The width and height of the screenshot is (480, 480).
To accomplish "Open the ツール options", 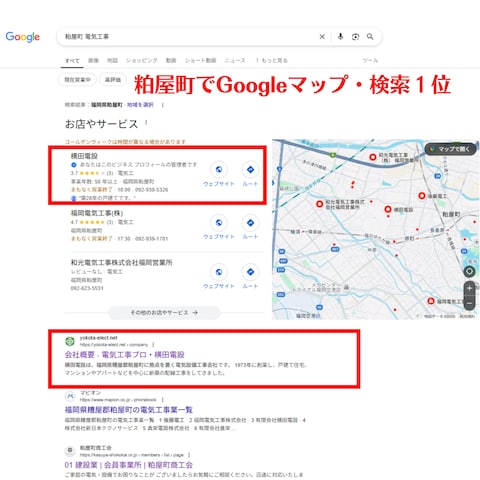I will point(370,60).
